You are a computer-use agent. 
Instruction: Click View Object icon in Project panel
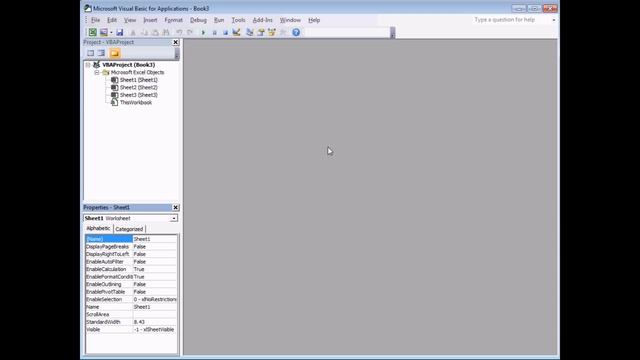coord(101,53)
